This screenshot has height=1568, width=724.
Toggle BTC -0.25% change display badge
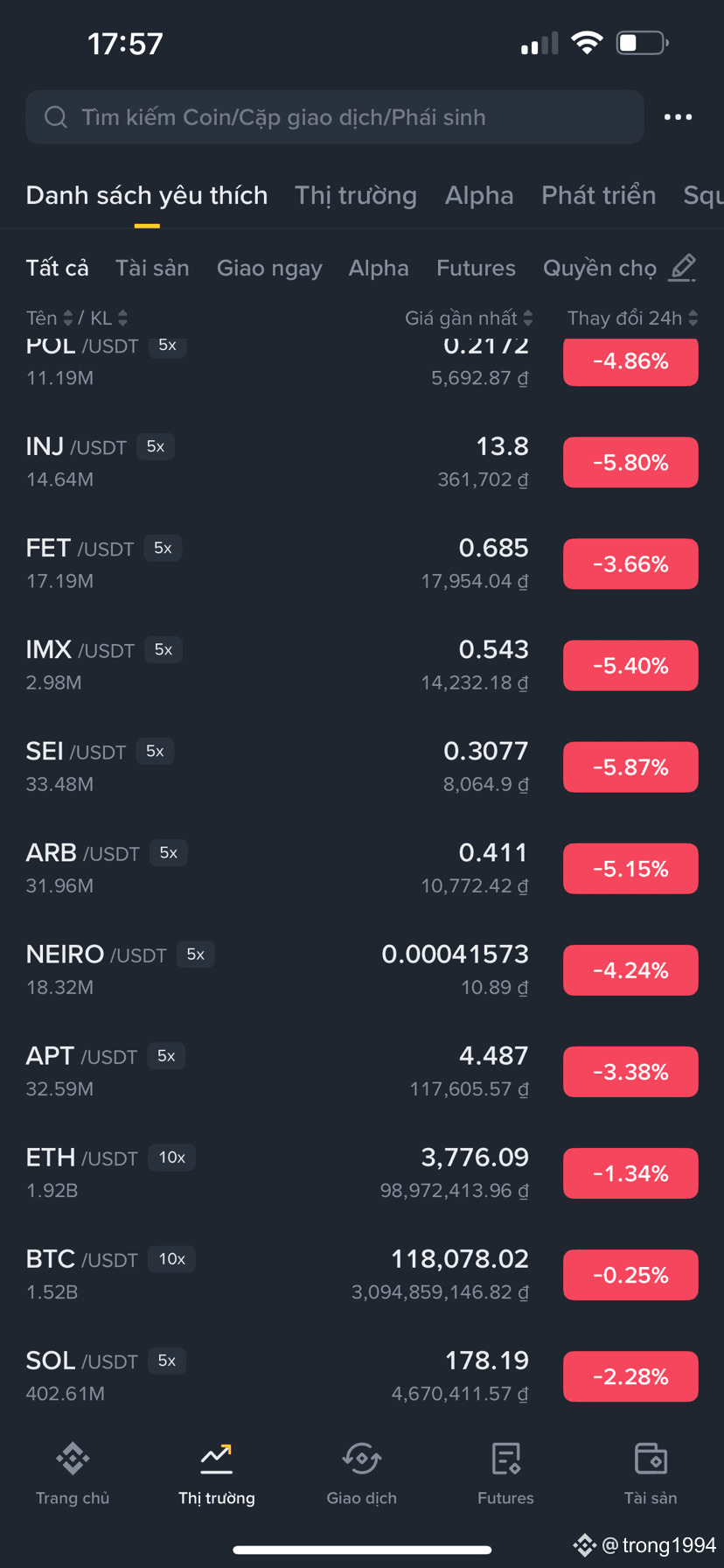tap(630, 1275)
